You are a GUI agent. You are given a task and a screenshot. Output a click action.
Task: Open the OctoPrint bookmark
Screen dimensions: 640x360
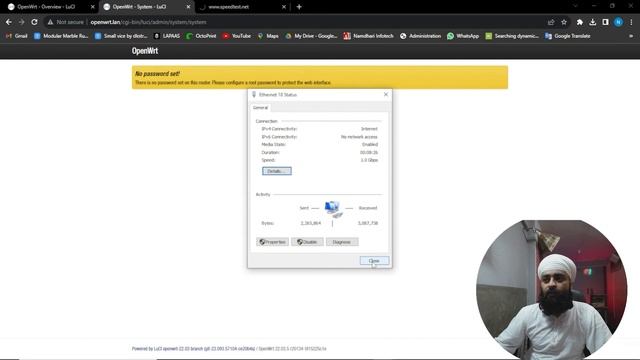(201, 36)
